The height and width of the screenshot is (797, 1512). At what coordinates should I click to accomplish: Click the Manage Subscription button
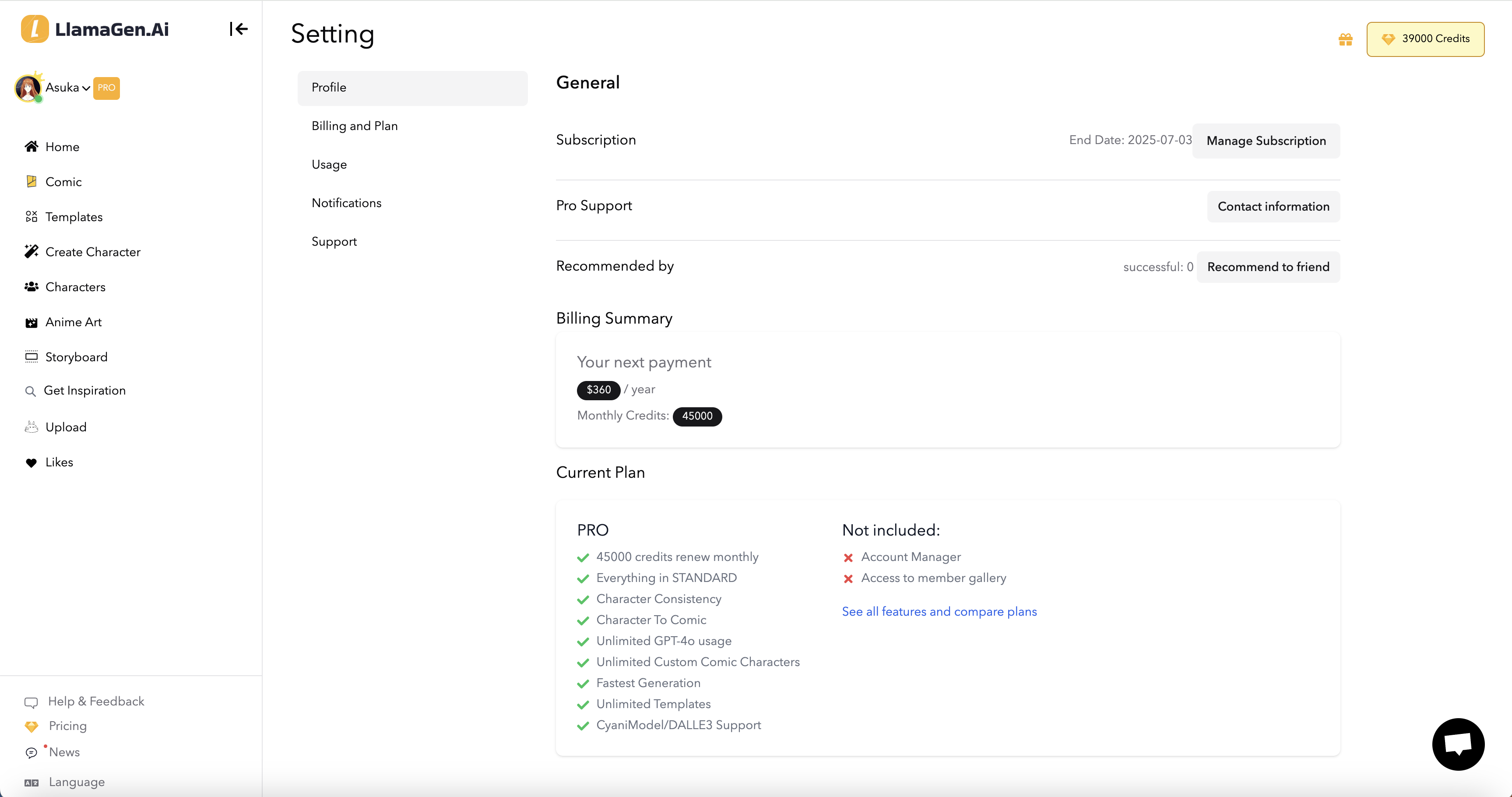click(1266, 141)
